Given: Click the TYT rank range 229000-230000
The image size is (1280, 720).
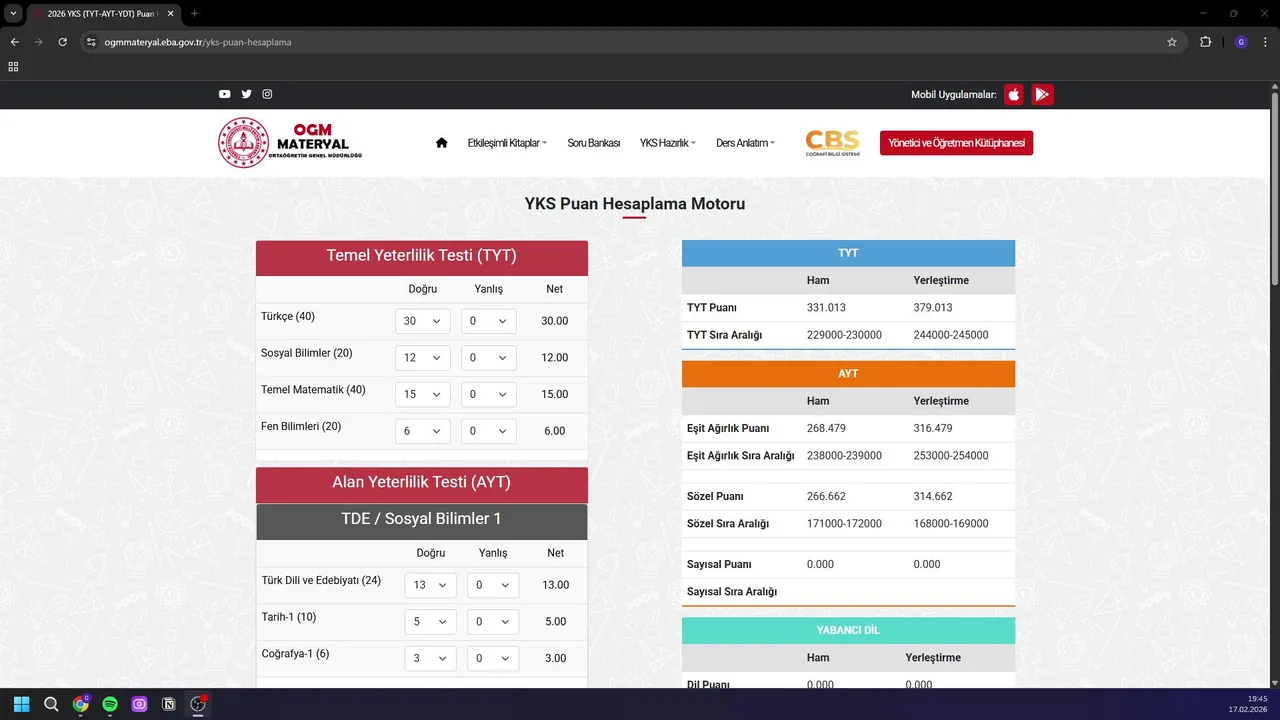Looking at the screenshot, I should [x=844, y=335].
